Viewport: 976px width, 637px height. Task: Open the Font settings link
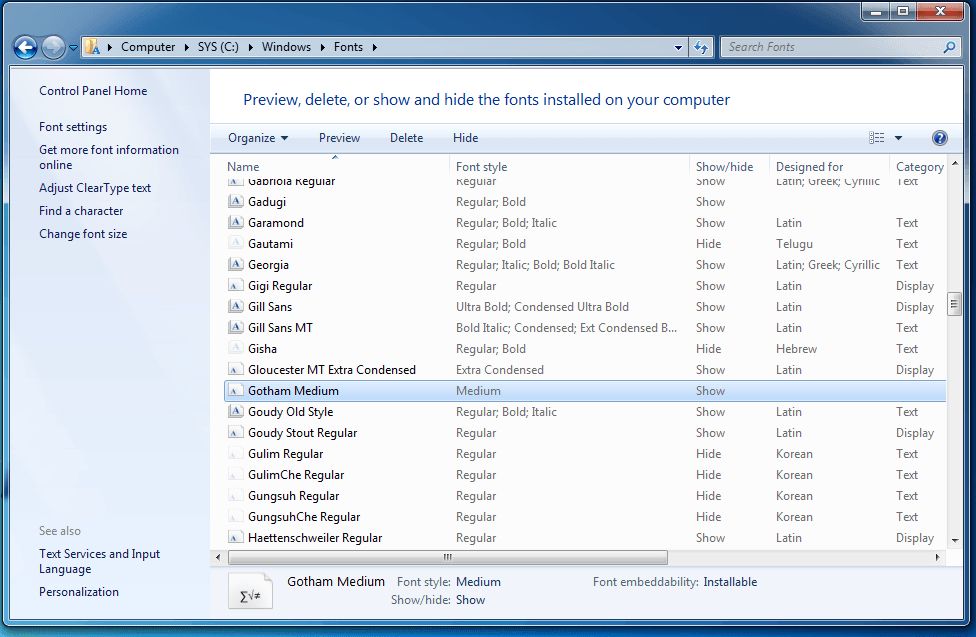tap(73, 127)
